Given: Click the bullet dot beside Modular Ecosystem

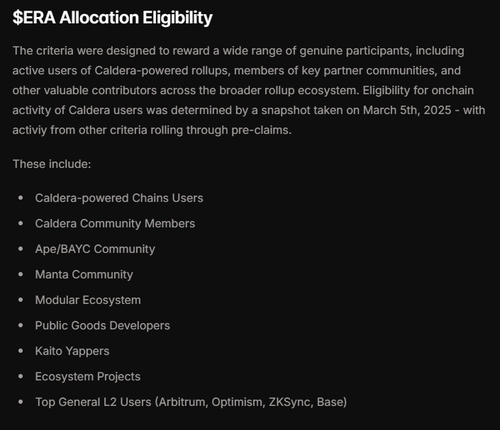Looking at the screenshot, I should click(21, 300).
